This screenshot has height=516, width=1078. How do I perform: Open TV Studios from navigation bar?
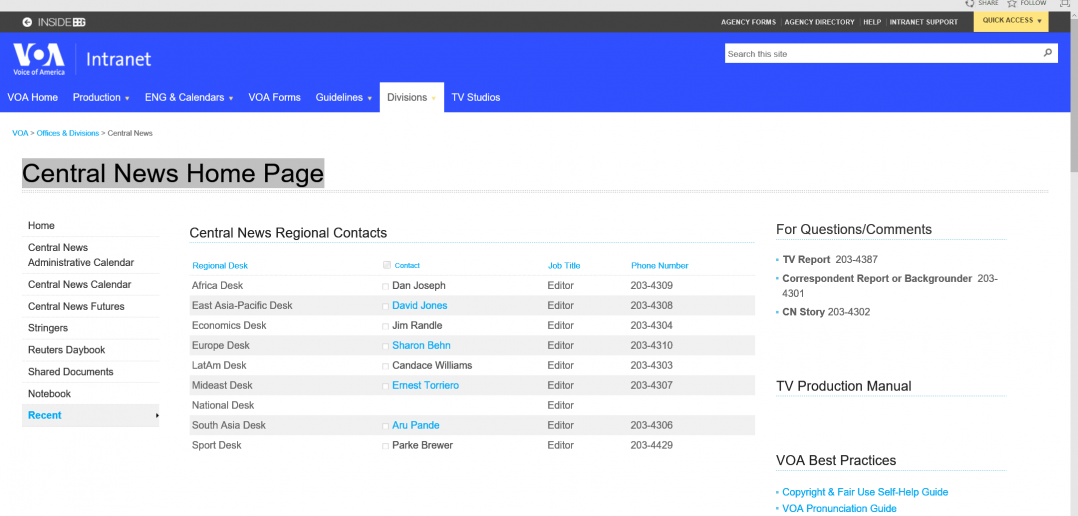coord(476,98)
